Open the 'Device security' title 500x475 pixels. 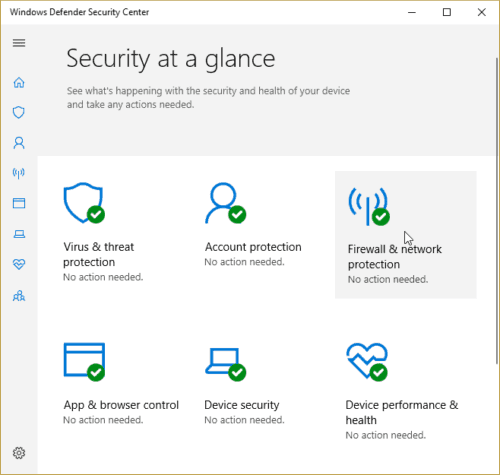[242, 405]
